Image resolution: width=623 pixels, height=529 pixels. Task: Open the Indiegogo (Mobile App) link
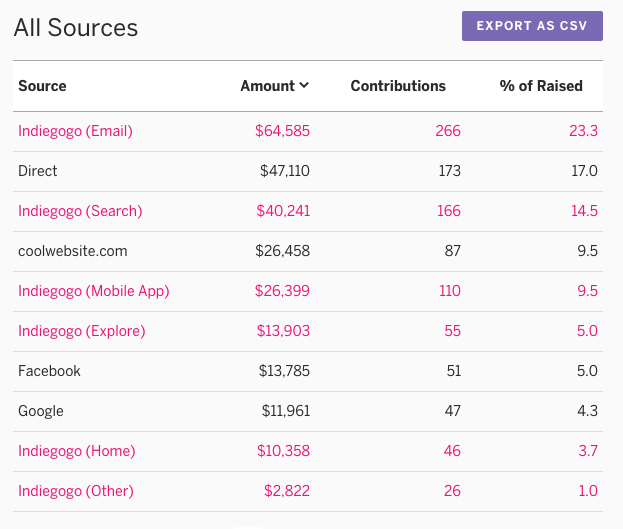(94, 291)
